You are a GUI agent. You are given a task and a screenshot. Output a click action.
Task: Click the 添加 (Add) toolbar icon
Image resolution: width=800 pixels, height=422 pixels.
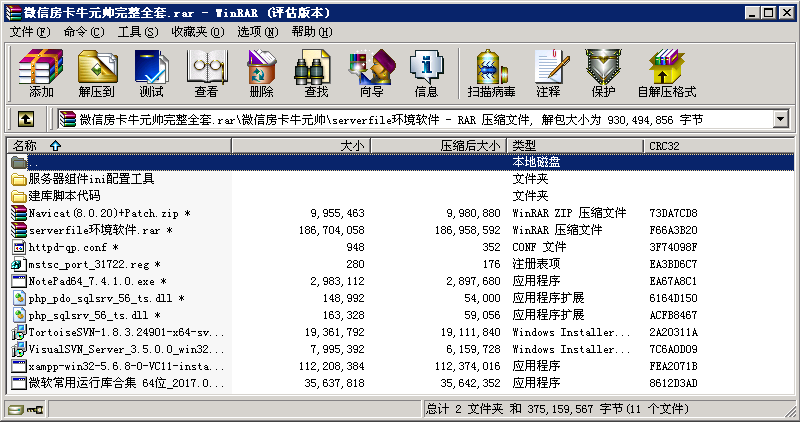pos(41,74)
